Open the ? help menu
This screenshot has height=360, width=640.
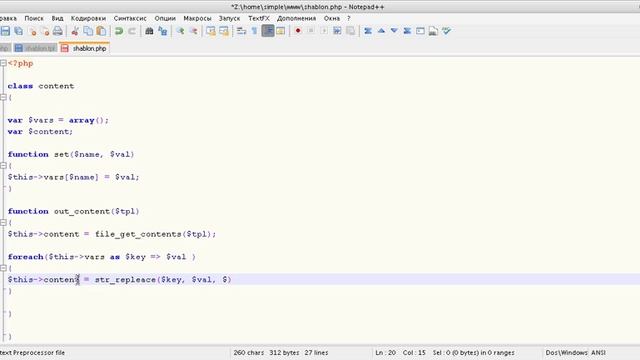(x=349, y=18)
